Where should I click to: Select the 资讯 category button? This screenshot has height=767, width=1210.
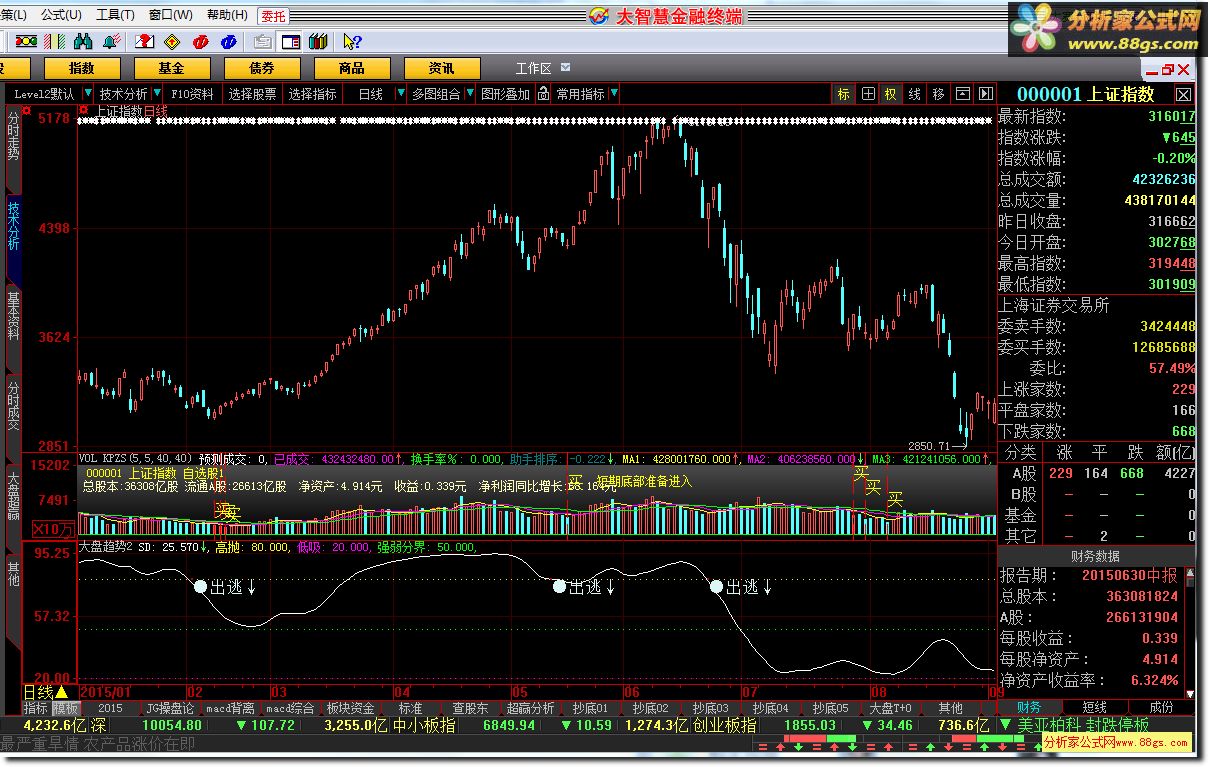(x=442, y=68)
